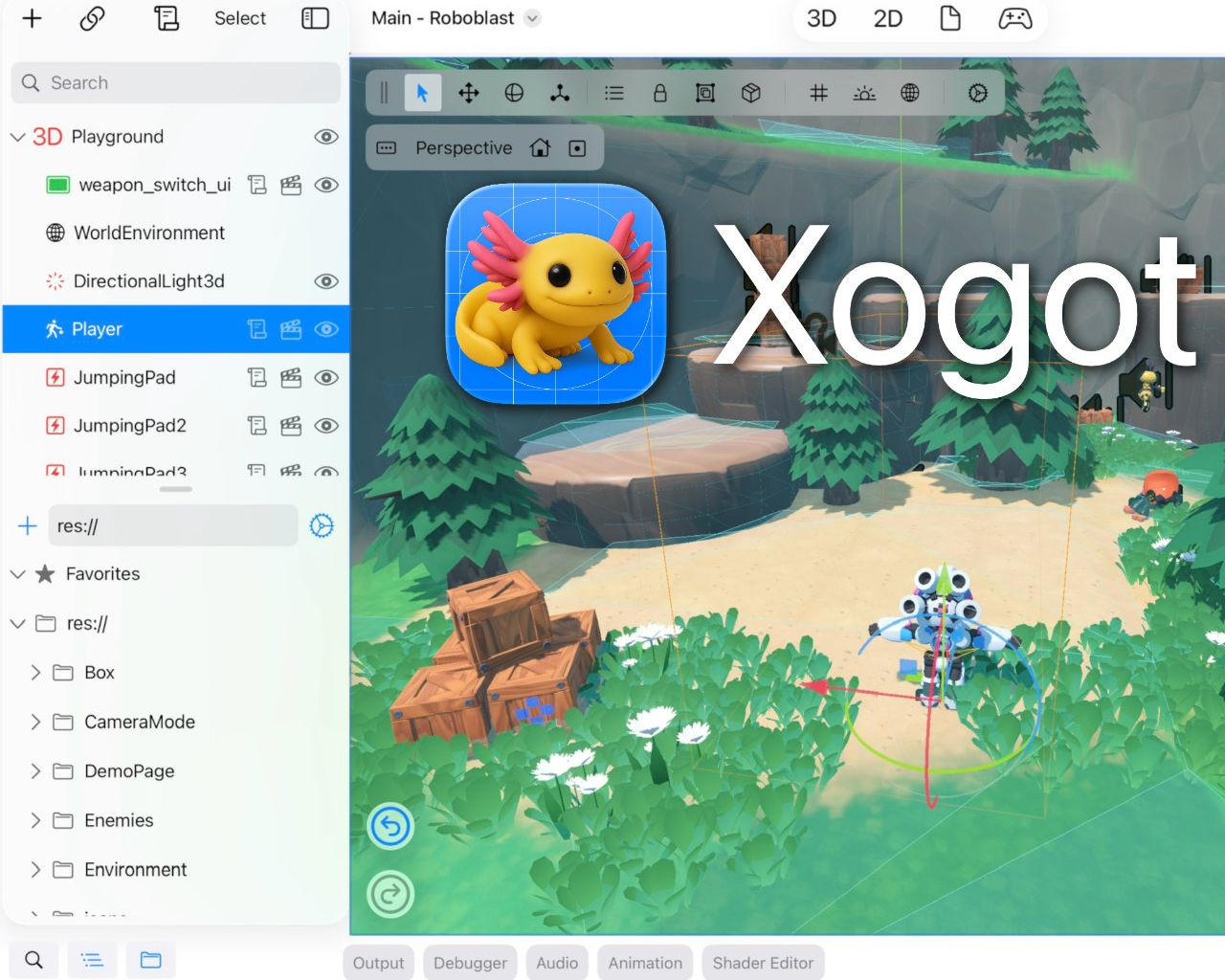
Task: Select the Move tool in viewport toolbar
Action: 468,93
